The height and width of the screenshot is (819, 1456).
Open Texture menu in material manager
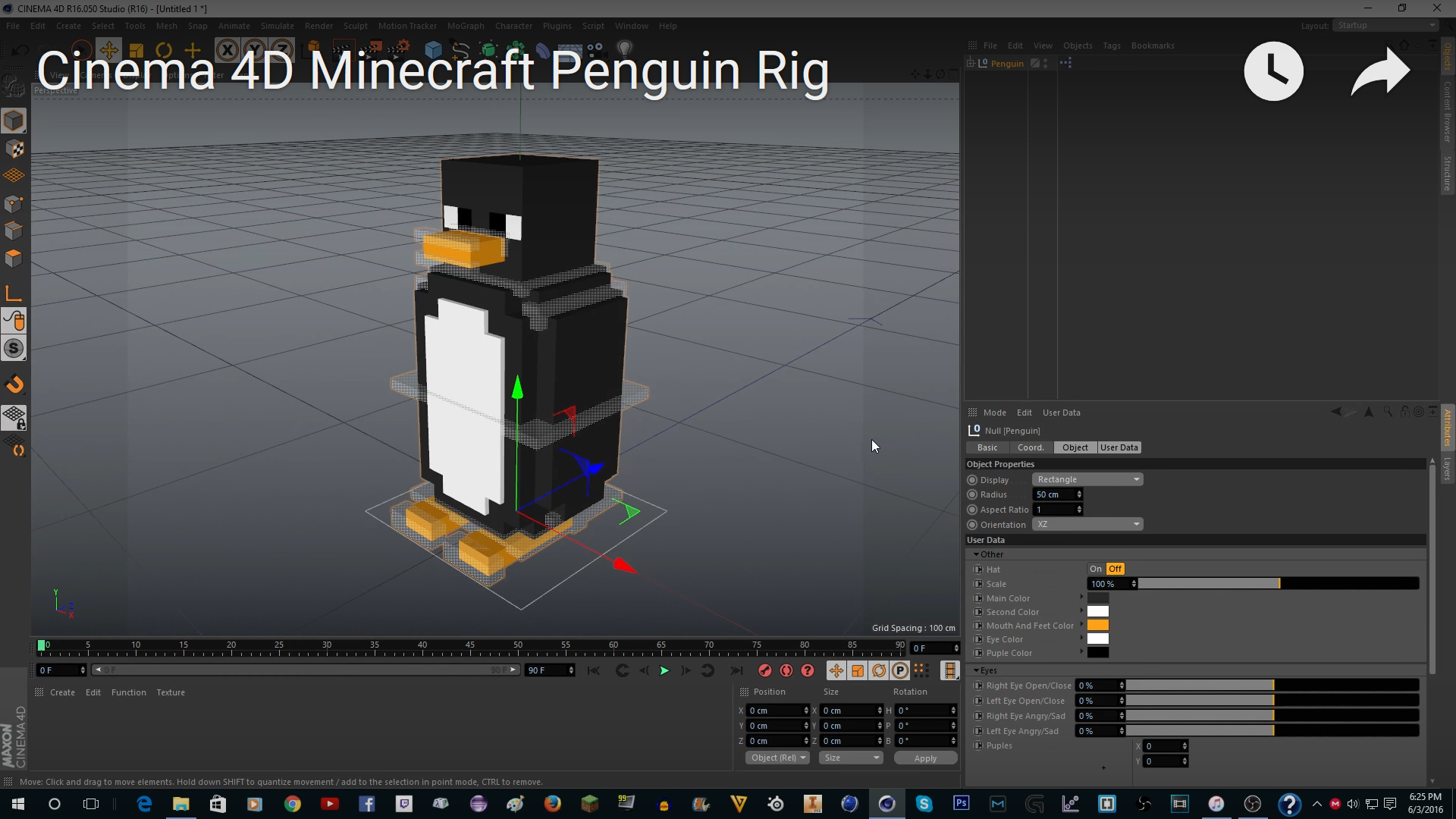coord(171,692)
